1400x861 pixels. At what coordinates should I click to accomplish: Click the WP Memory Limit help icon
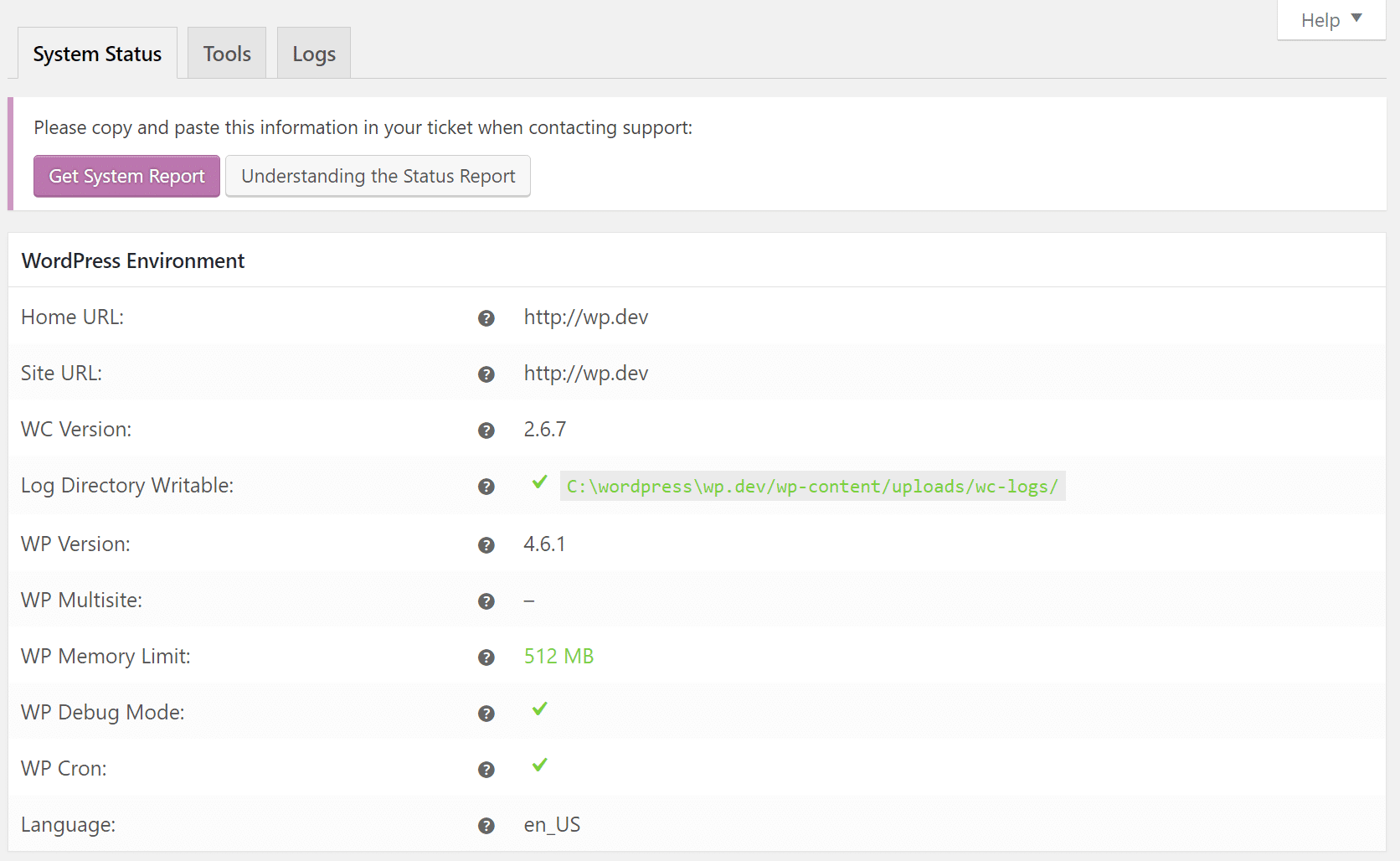(x=486, y=657)
